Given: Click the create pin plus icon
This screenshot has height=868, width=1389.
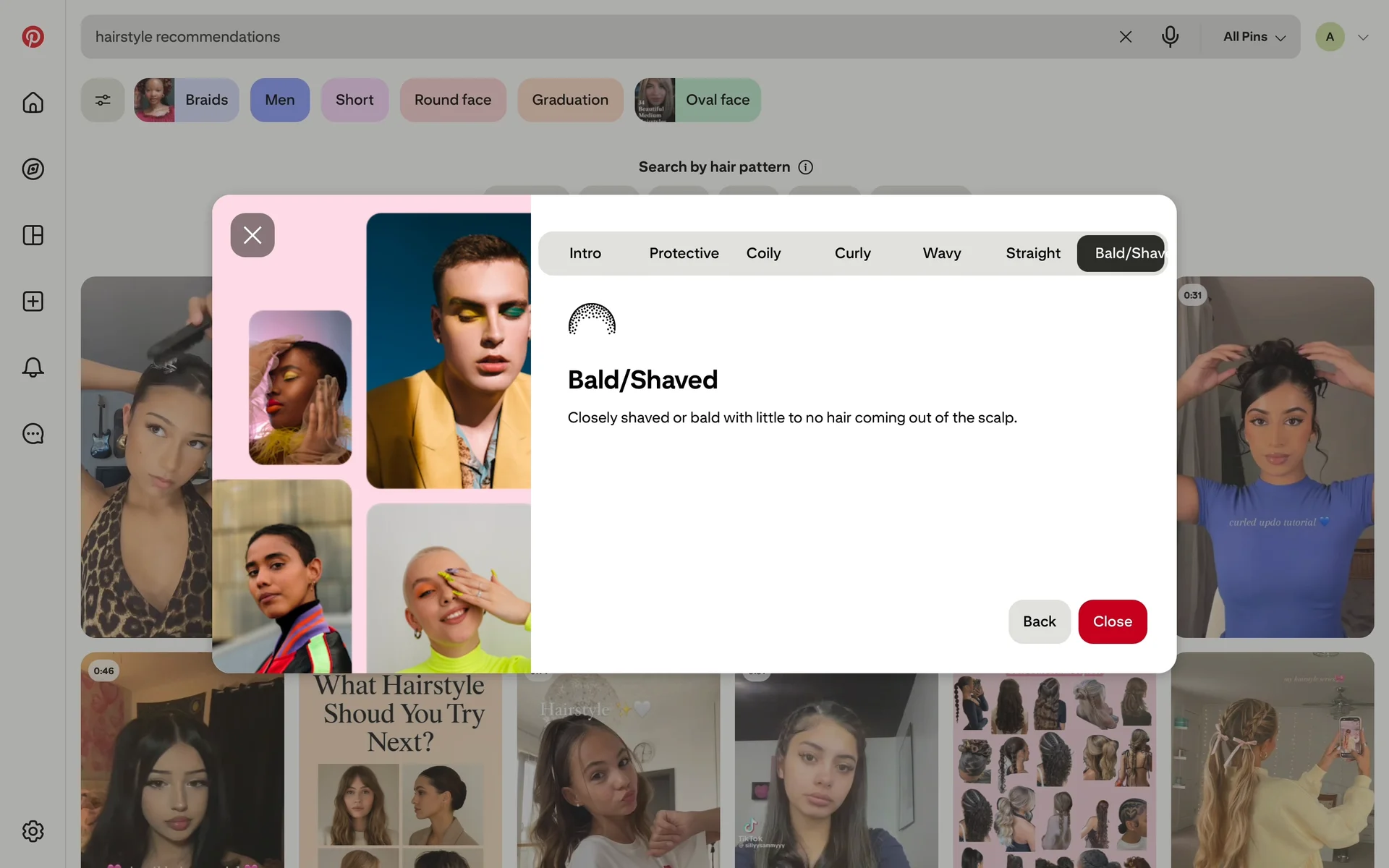Looking at the screenshot, I should [x=33, y=302].
